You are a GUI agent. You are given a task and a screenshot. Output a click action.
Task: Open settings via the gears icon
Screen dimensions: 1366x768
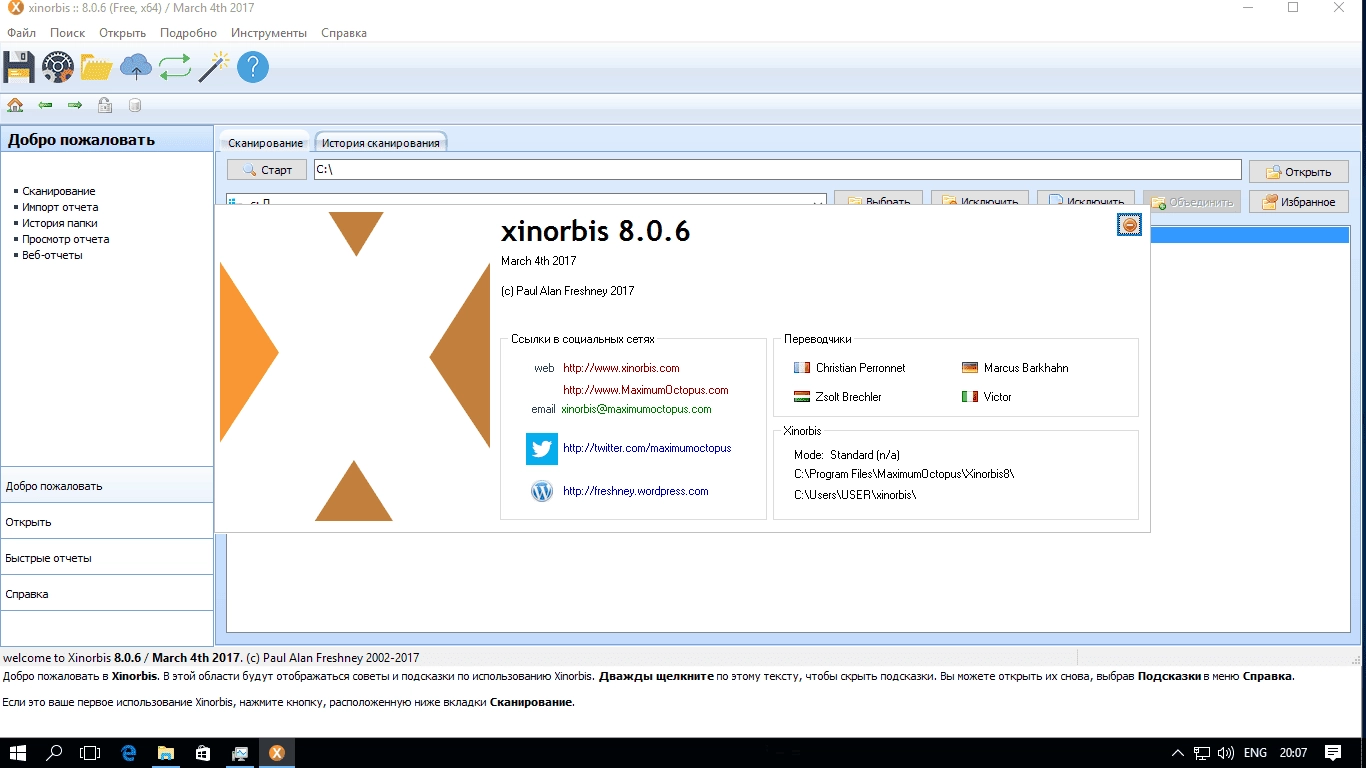click(58, 67)
